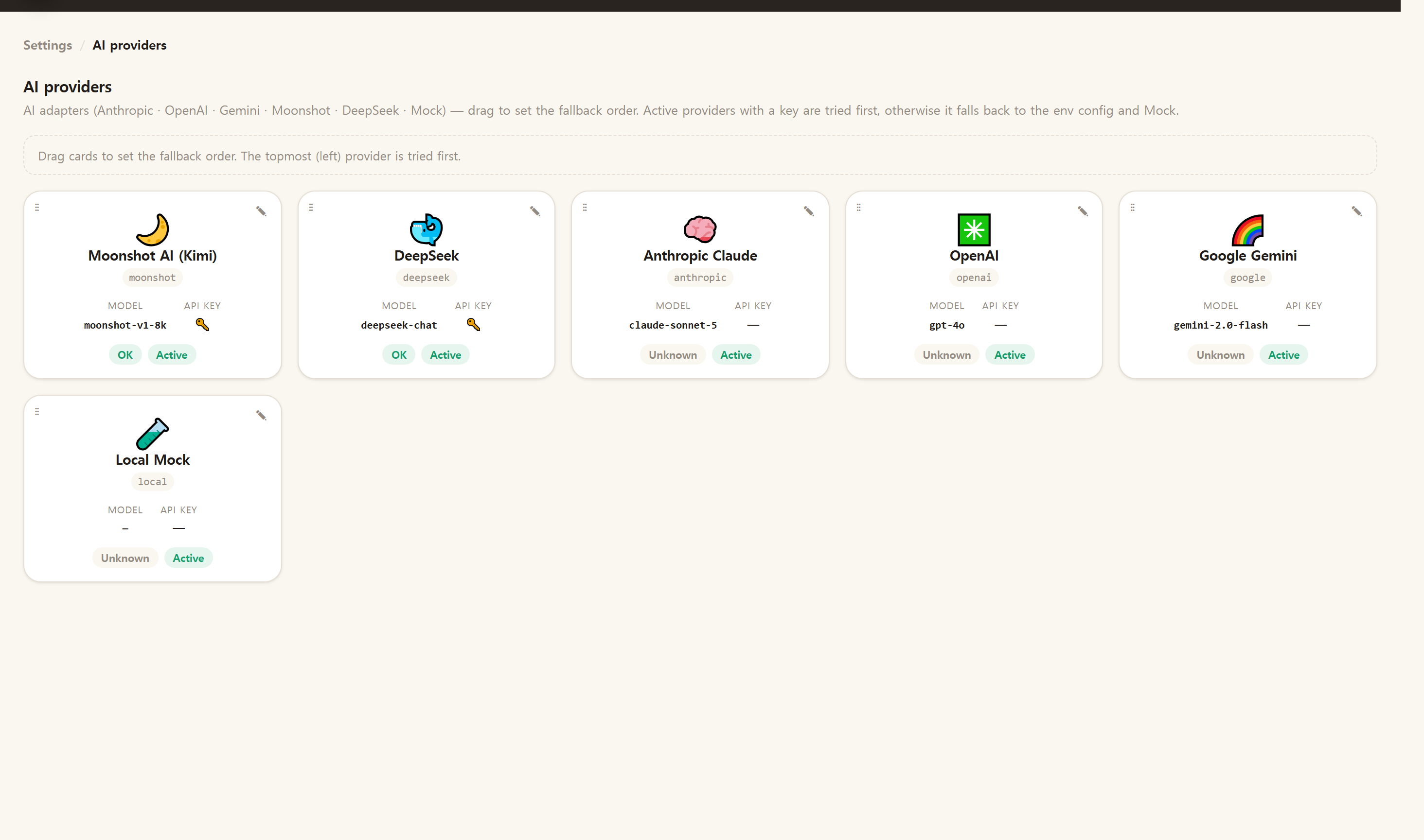Click Active badge on Anthropic Claude card
Image resolution: width=1424 pixels, height=840 pixels.
click(x=736, y=355)
